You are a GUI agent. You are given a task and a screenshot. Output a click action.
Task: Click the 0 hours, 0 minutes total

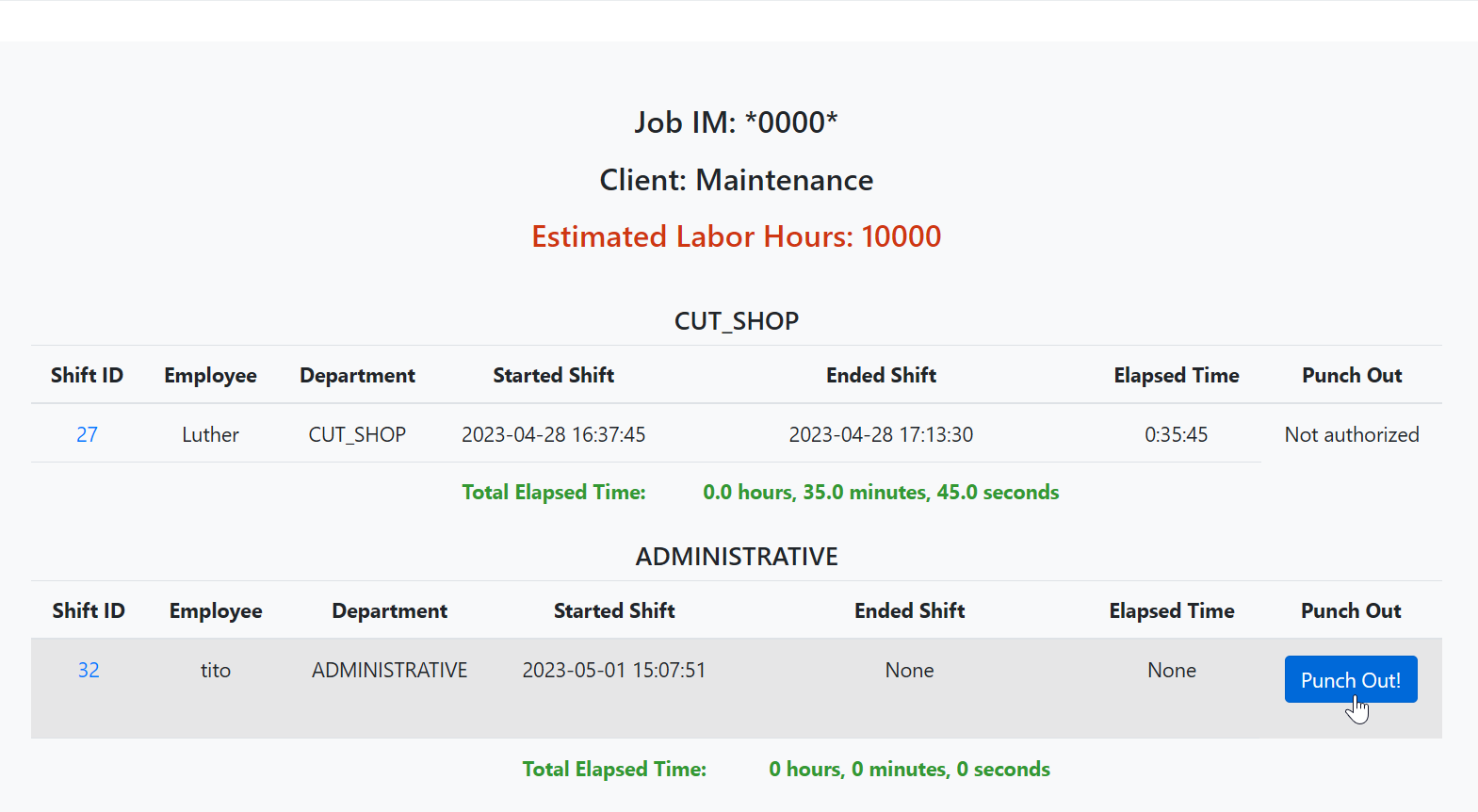click(x=910, y=769)
